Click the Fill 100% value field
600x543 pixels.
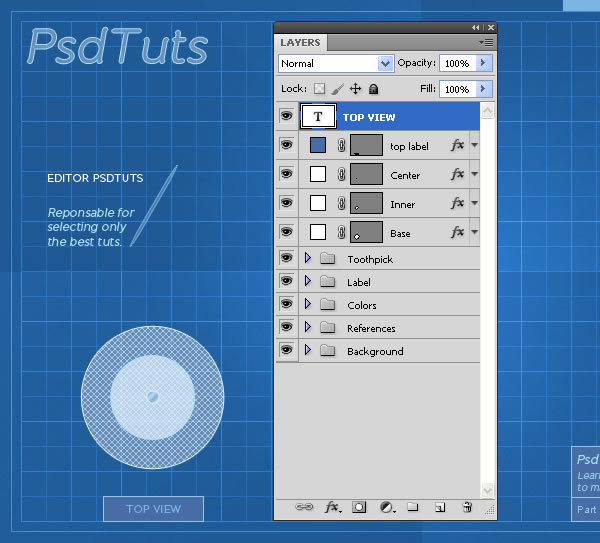458,89
